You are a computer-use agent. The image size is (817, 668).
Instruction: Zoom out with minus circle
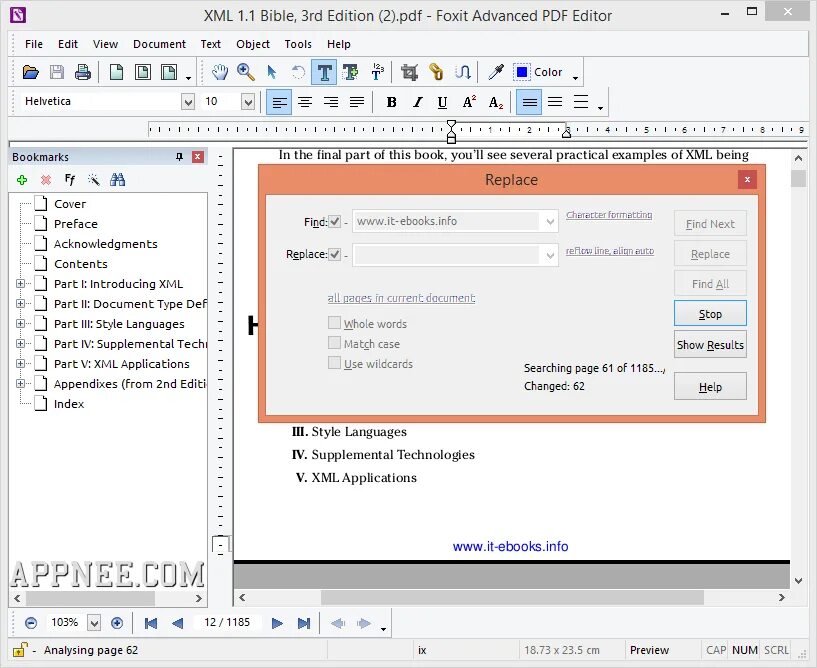pos(31,623)
